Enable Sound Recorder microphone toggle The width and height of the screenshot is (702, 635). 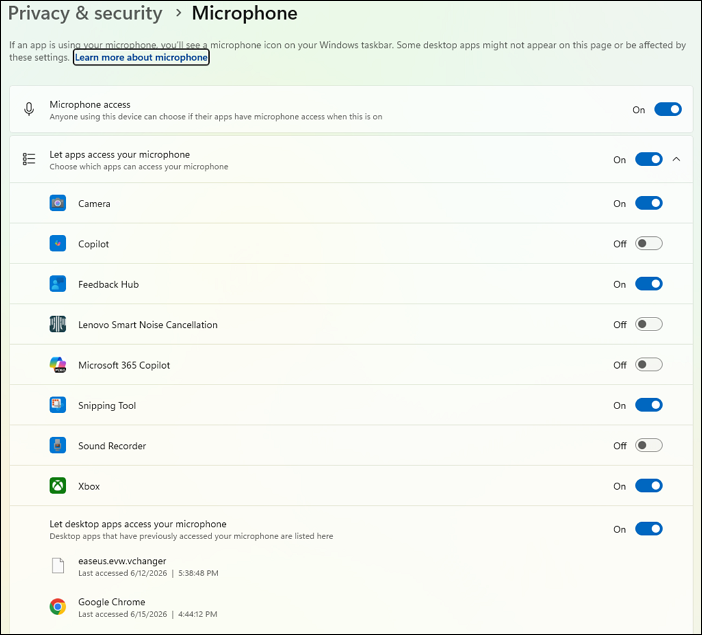click(x=649, y=445)
